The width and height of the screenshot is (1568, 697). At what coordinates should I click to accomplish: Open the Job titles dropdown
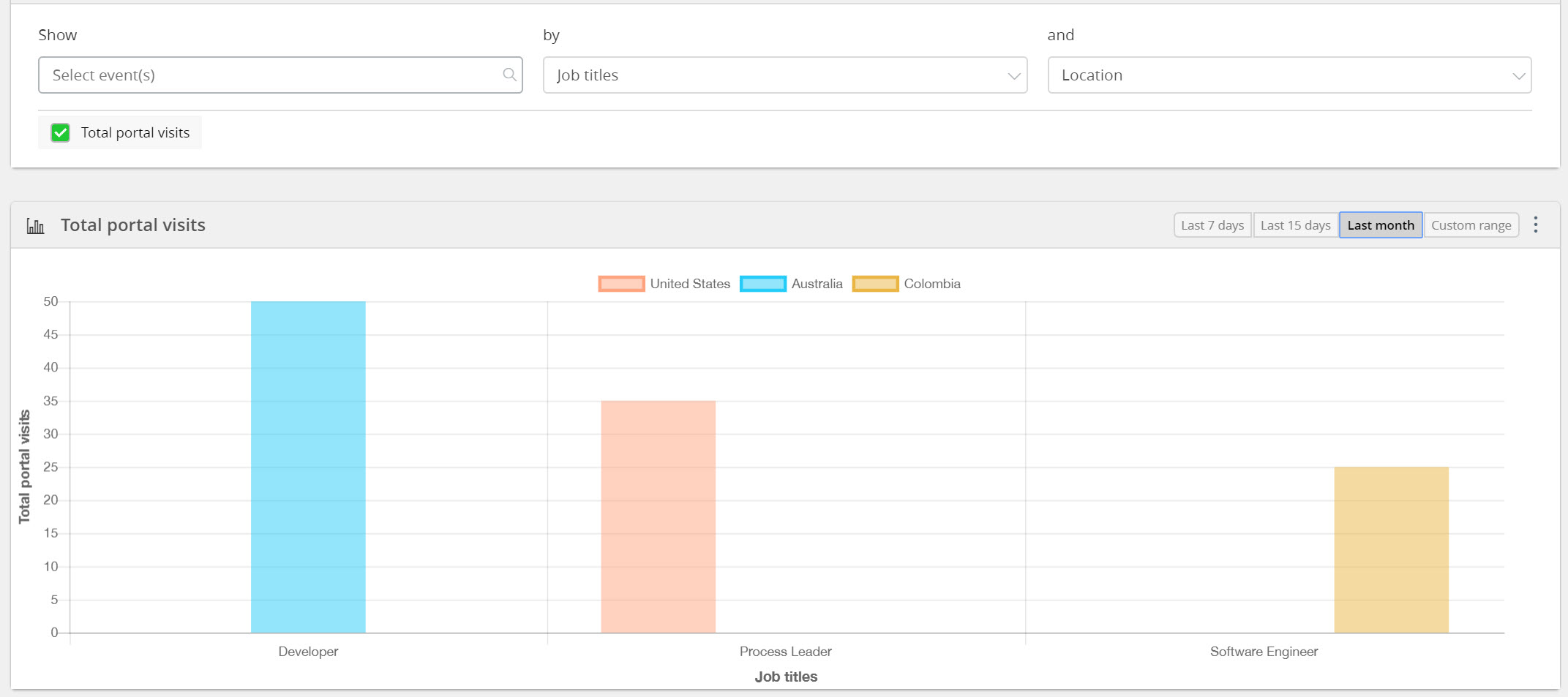point(785,75)
